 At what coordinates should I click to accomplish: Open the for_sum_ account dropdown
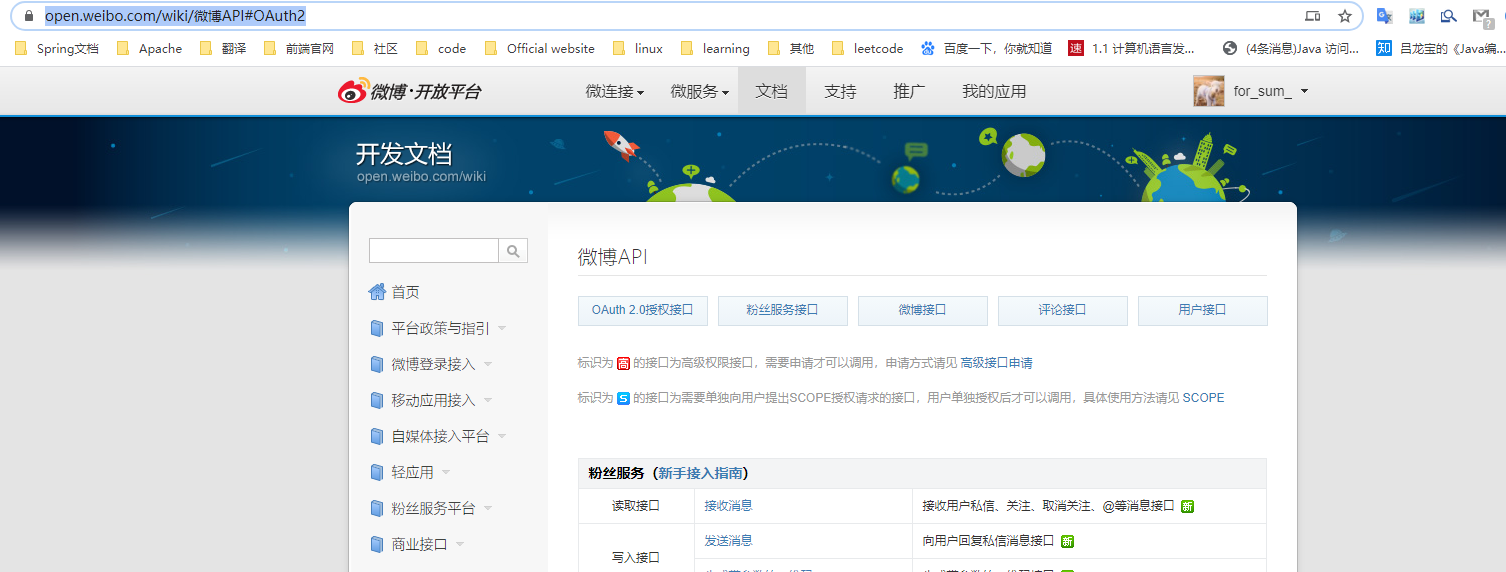pyautogui.click(x=1270, y=91)
